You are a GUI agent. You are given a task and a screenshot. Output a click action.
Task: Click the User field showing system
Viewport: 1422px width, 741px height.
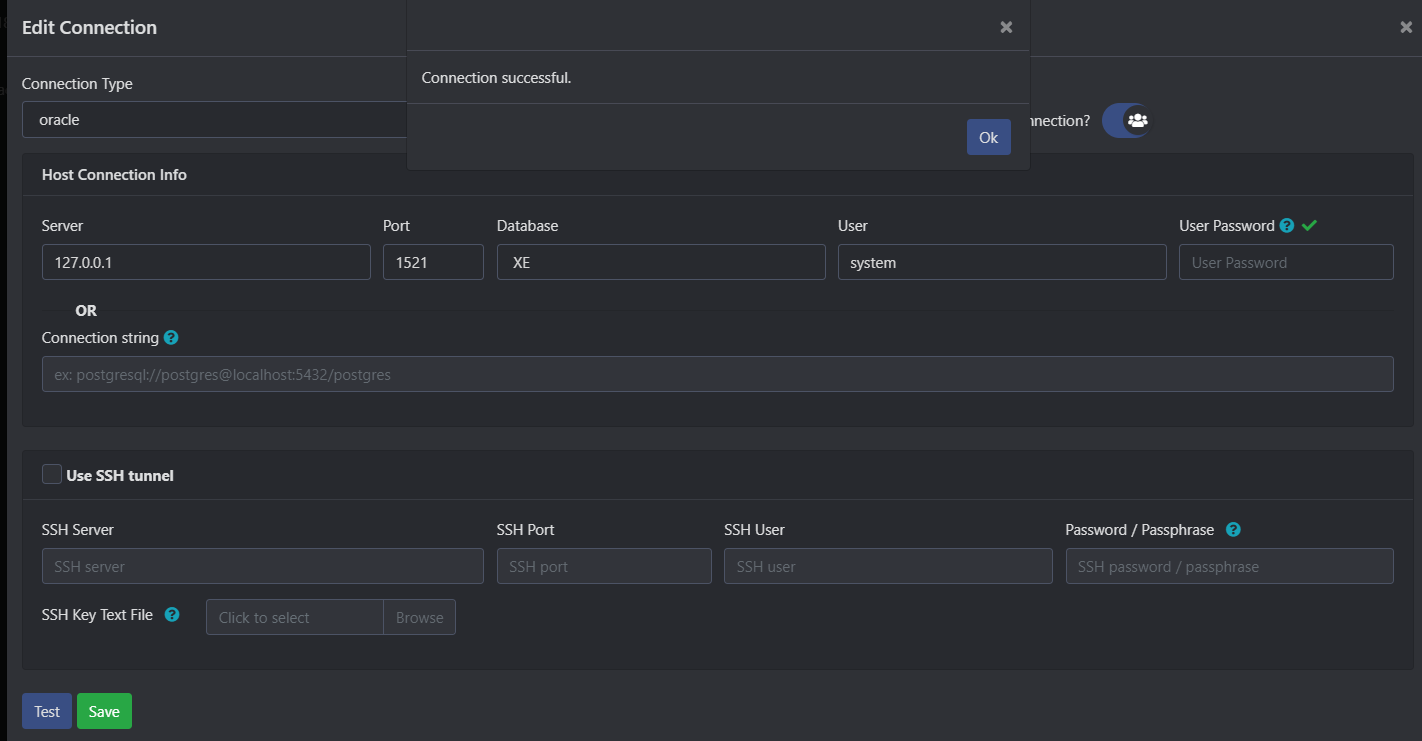coord(1002,262)
